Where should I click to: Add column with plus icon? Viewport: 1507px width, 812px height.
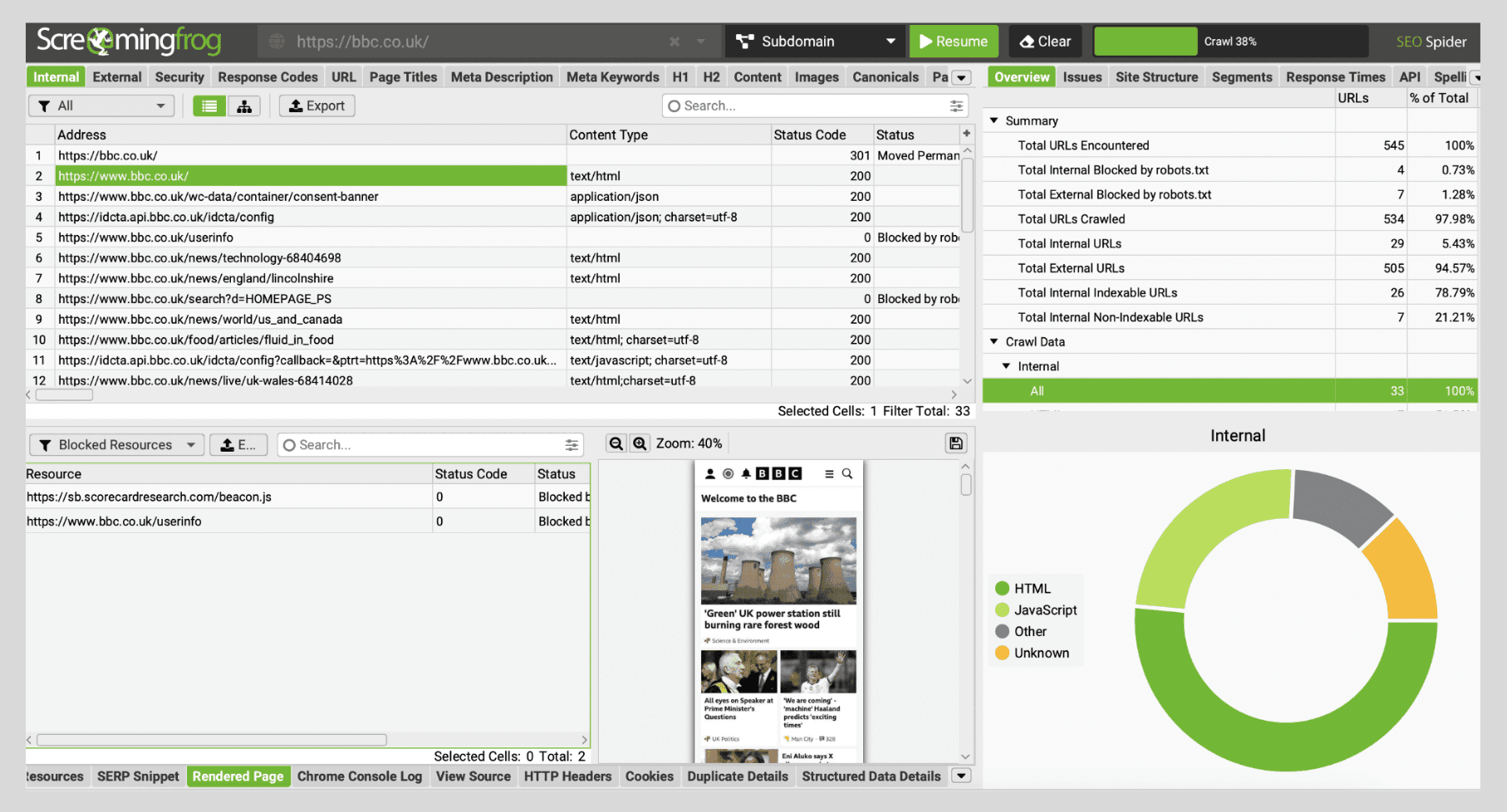click(x=966, y=134)
